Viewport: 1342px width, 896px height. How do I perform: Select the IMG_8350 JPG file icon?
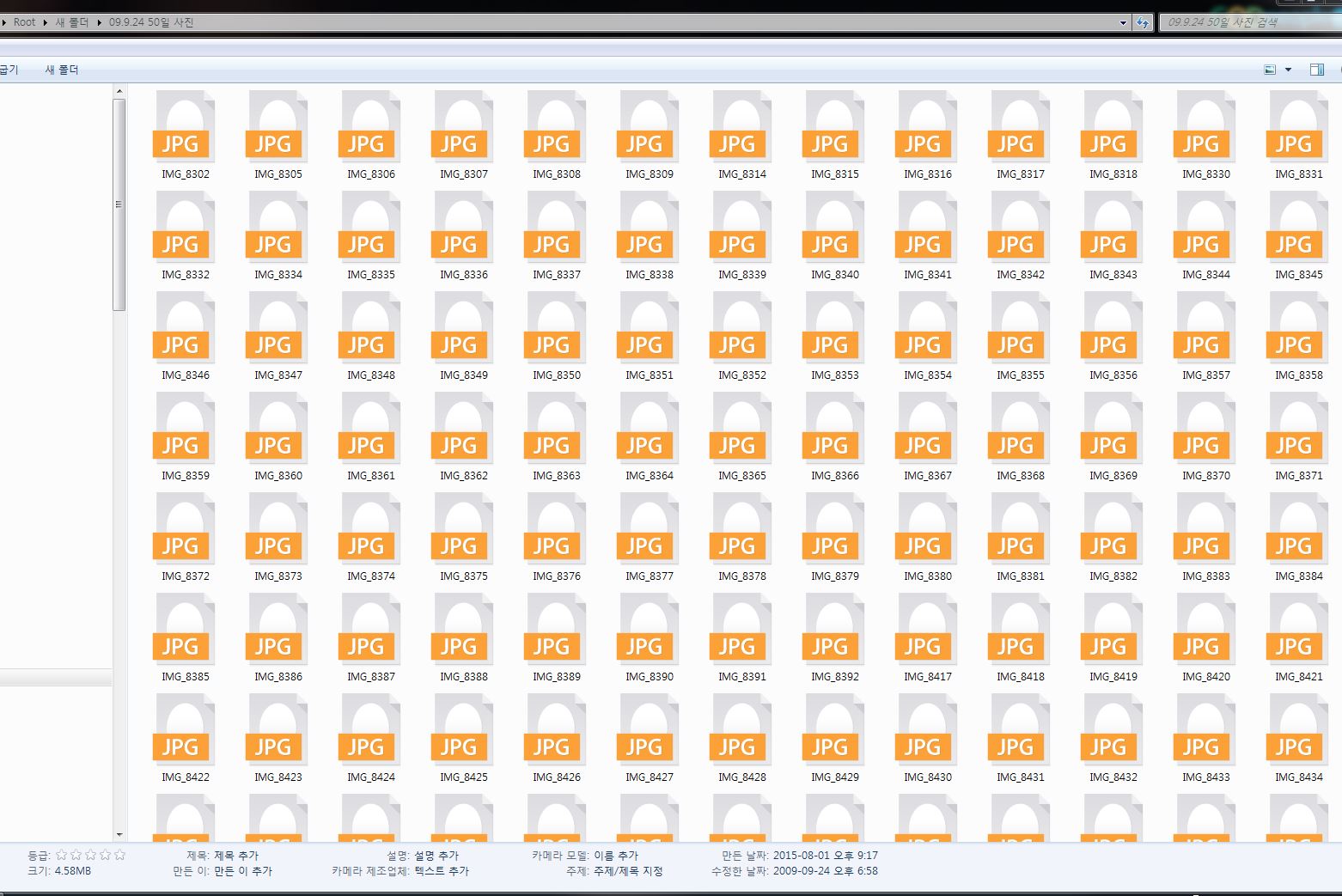click(556, 330)
